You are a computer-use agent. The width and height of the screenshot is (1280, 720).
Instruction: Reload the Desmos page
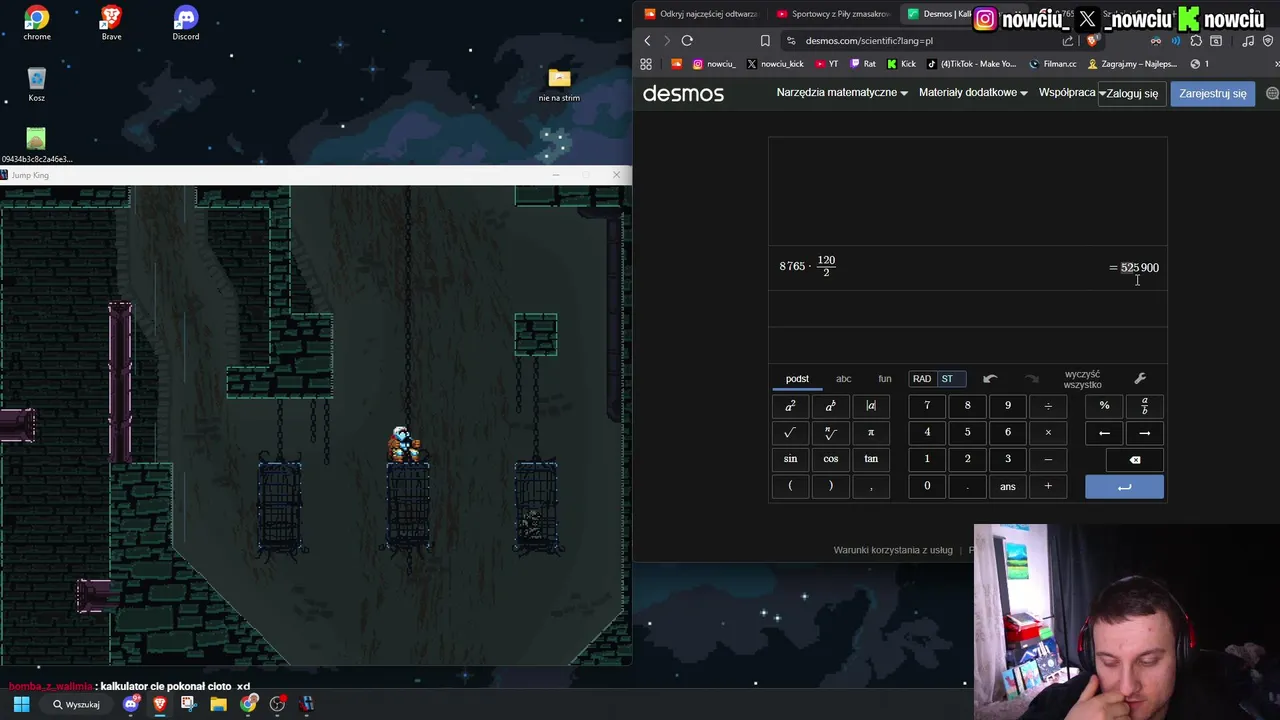687,41
